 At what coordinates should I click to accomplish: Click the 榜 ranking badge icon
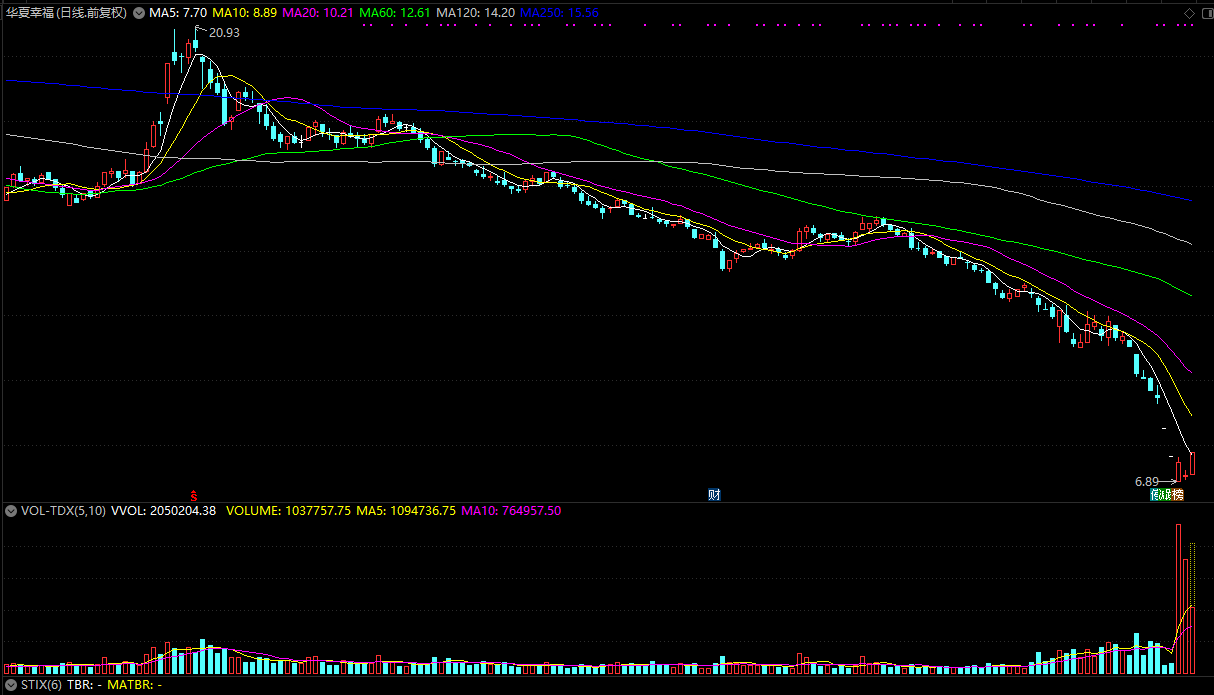point(1177,495)
